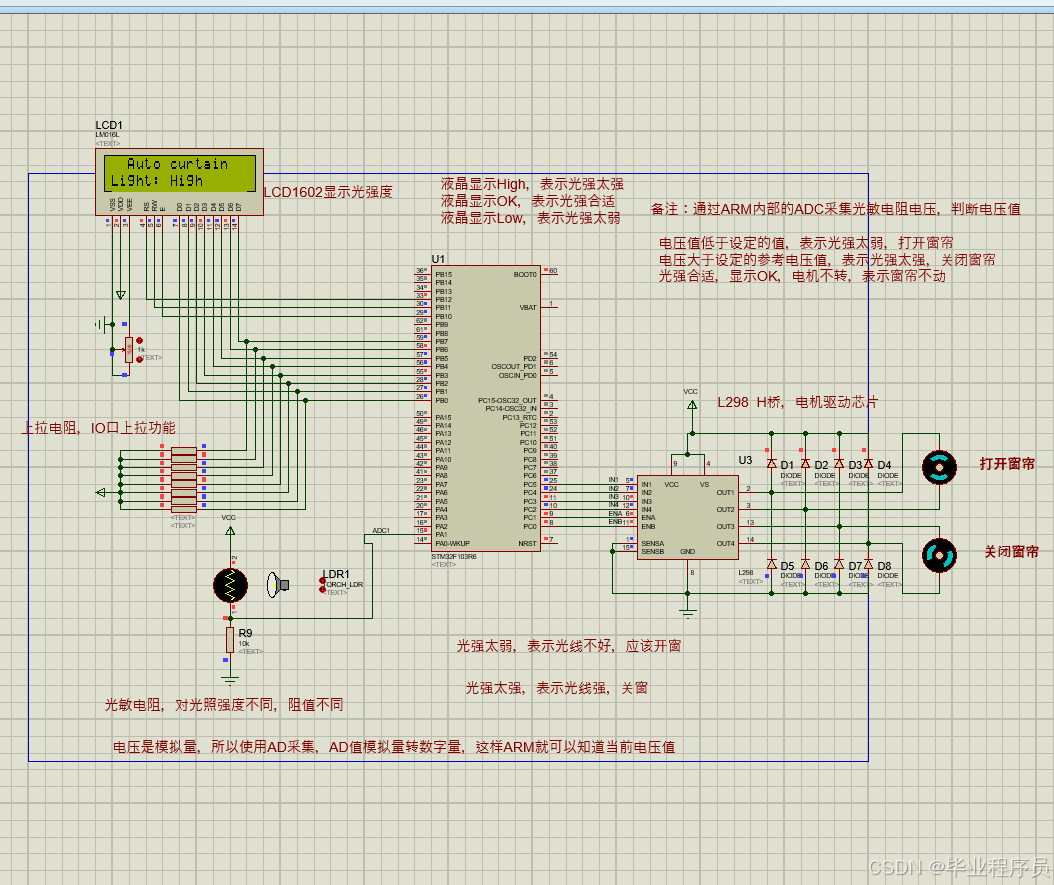
Task: Select the note '上拉电阻, IO口上拉功能'
Action: point(99,427)
